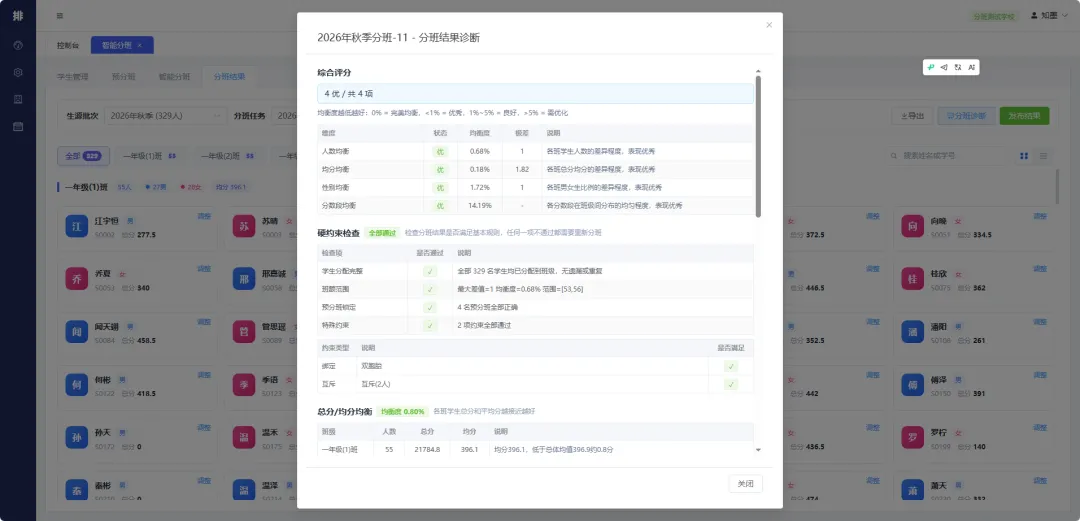
Task: Close the diagnosis dialog with the X
Action: tap(769, 25)
